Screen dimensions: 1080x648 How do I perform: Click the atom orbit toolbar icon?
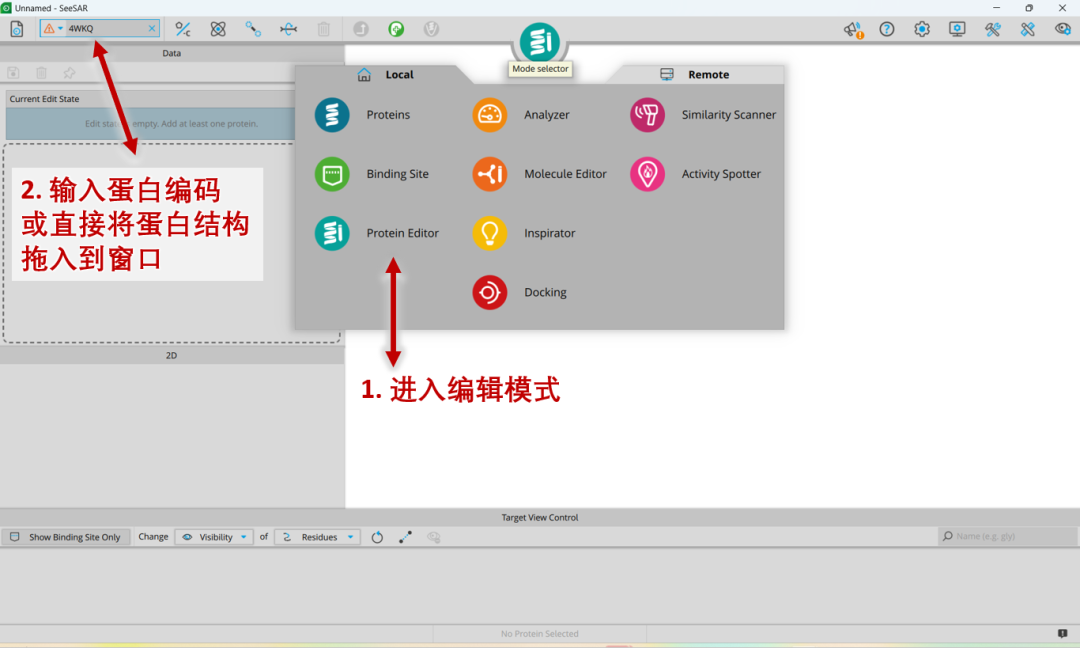pos(218,29)
